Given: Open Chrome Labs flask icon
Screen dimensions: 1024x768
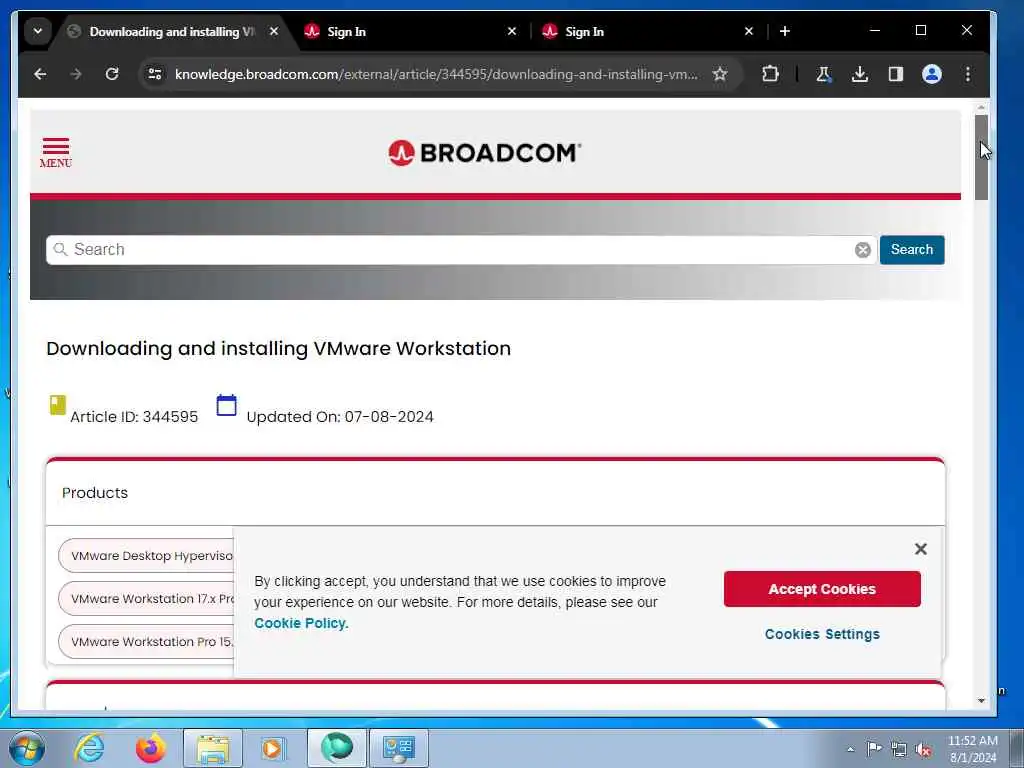Looking at the screenshot, I should pyautogui.click(x=824, y=74).
